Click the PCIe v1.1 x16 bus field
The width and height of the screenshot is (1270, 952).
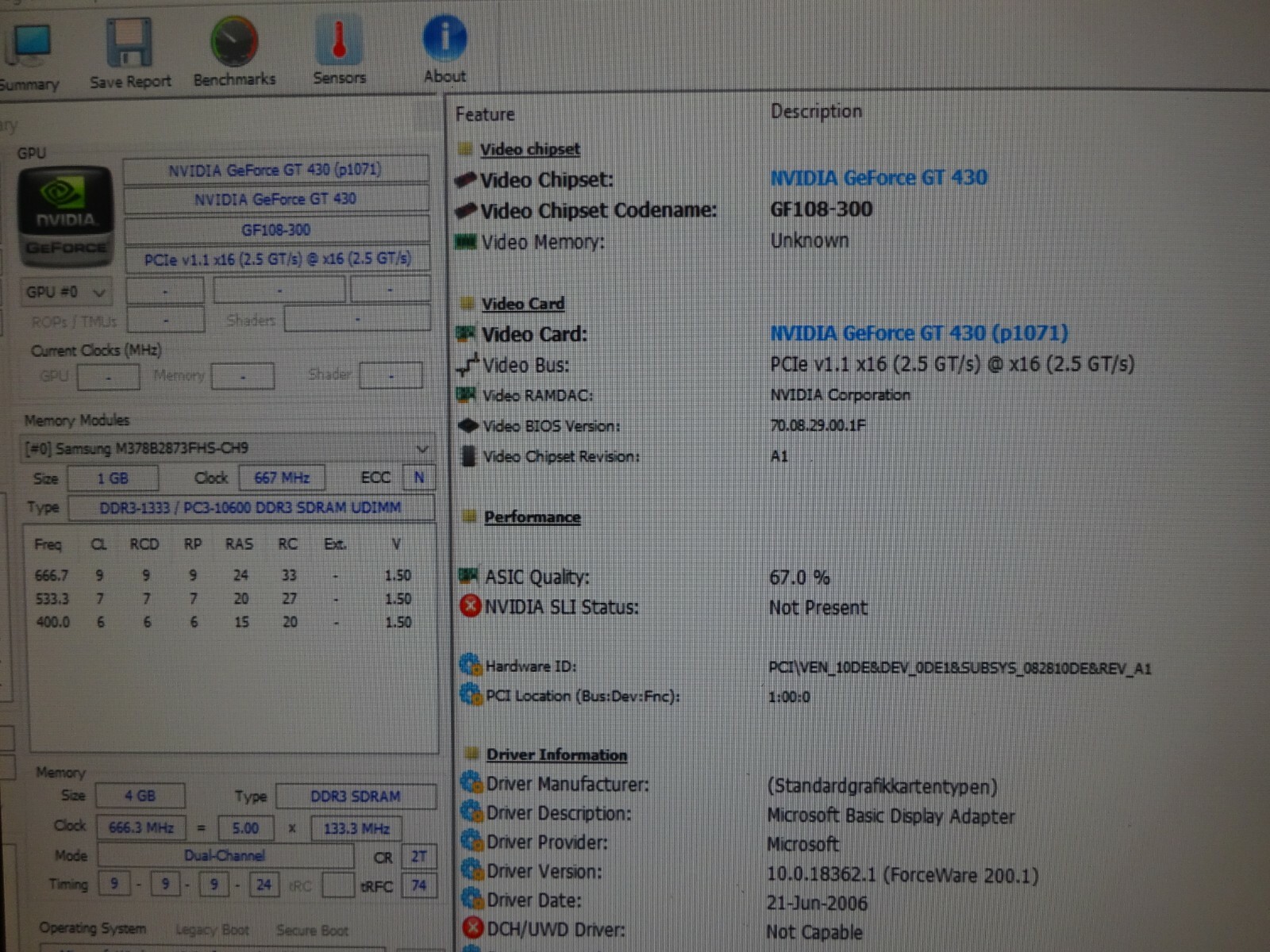click(278, 259)
